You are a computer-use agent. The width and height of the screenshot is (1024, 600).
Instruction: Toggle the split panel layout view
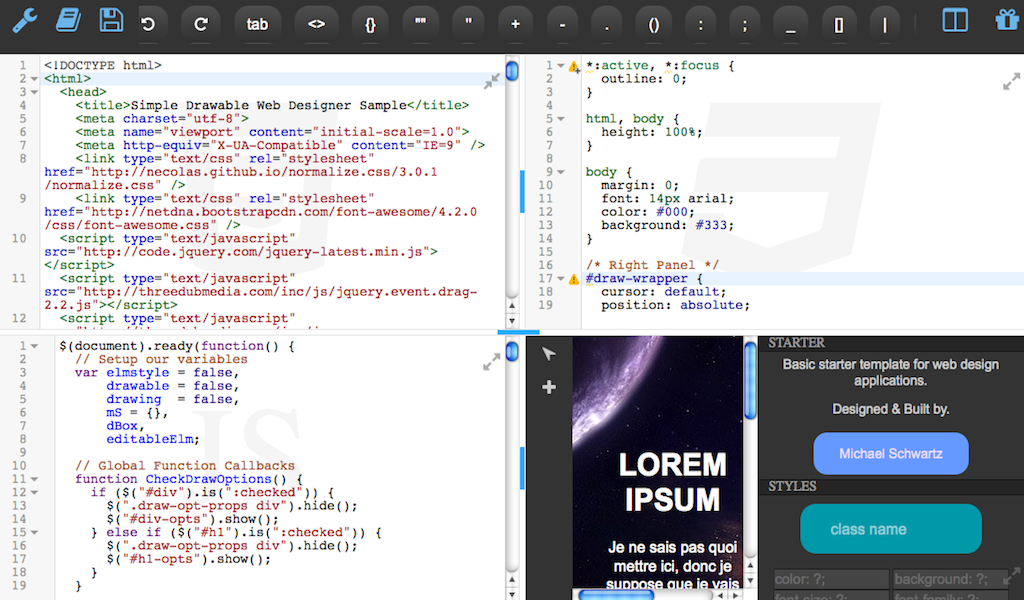coord(955,20)
